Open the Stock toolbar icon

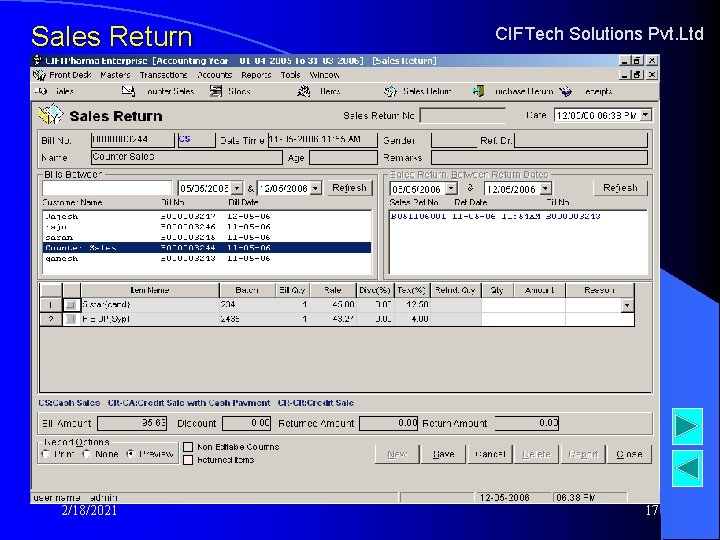(x=216, y=91)
